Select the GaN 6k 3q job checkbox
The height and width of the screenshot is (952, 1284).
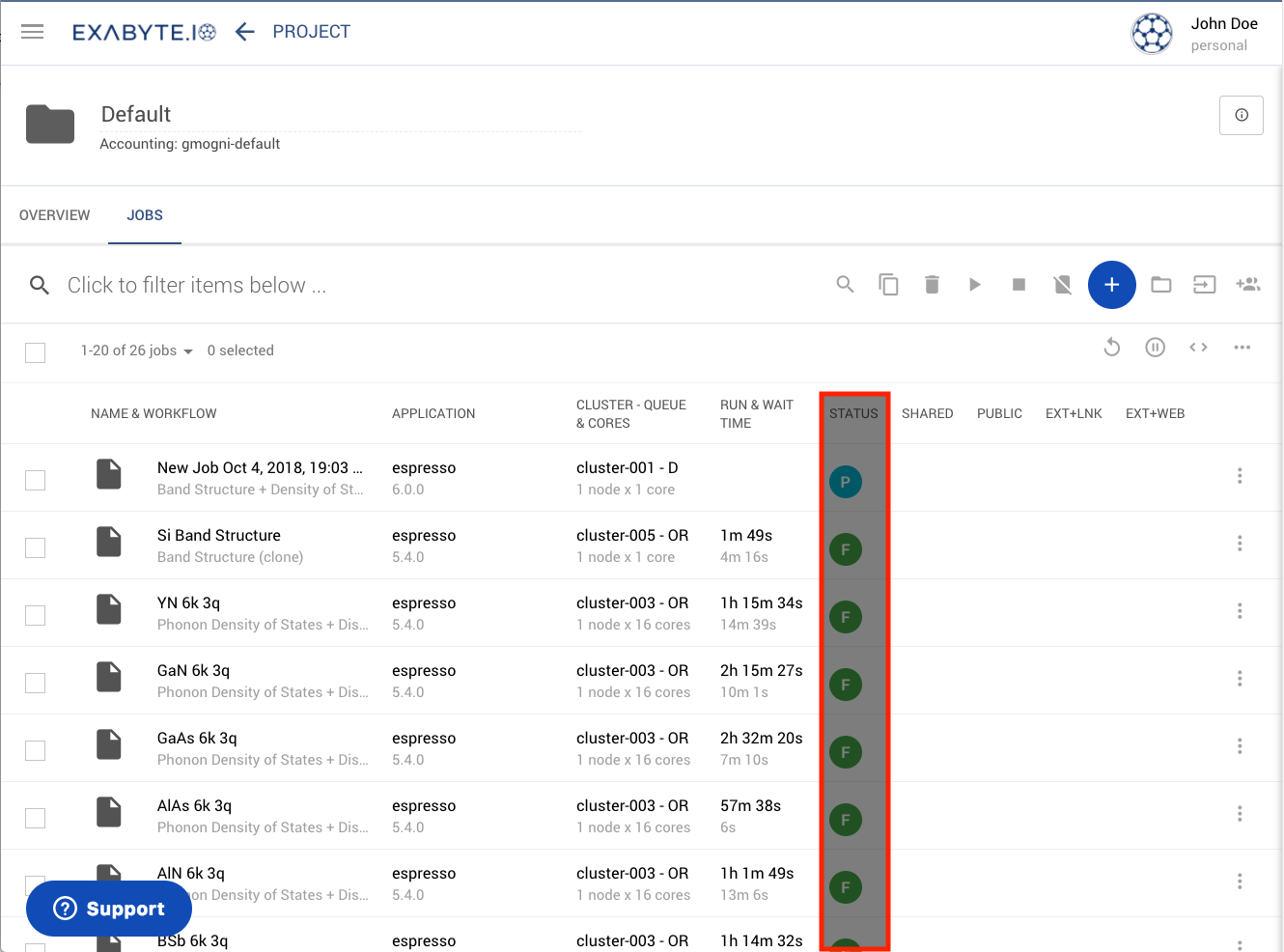click(35, 683)
